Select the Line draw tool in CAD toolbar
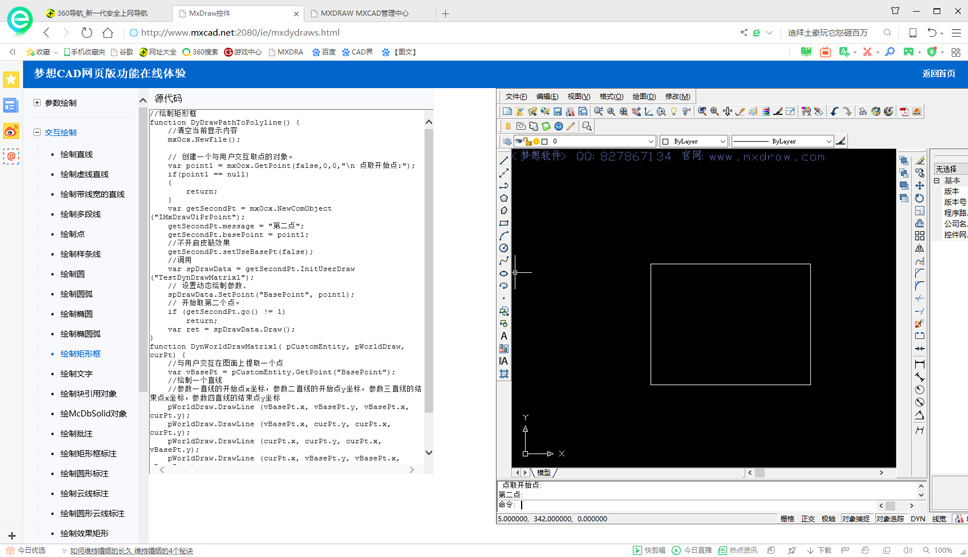Viewport: 968px width, 557px height. 504,161
